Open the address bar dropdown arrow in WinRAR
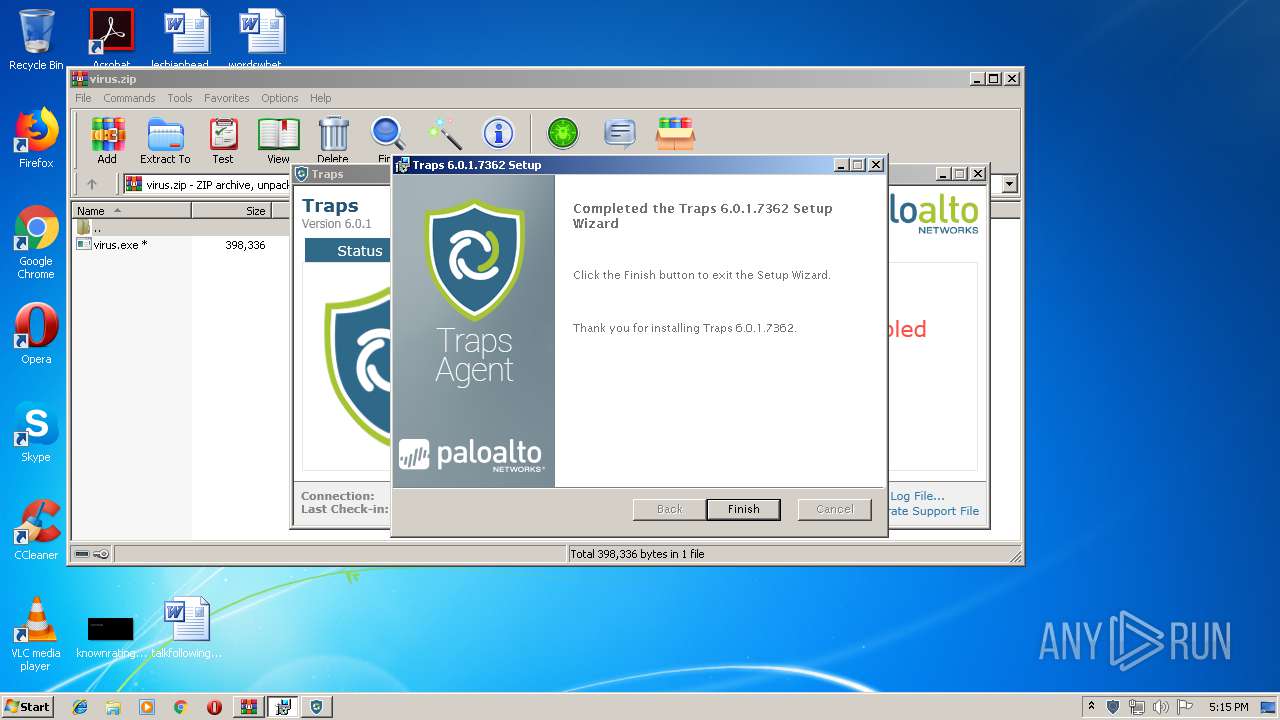The height and width of the screenshot is (720, 1280). coord(1010,184)
